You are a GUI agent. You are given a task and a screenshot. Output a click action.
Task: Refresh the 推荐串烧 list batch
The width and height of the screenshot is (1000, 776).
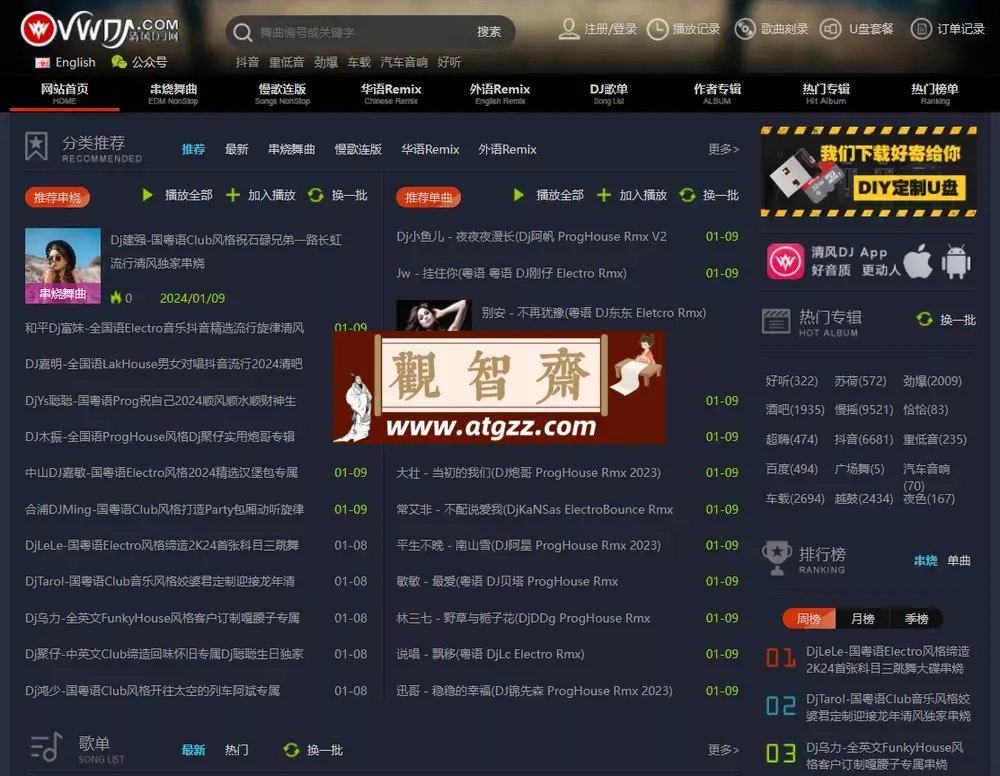point(316,195)
